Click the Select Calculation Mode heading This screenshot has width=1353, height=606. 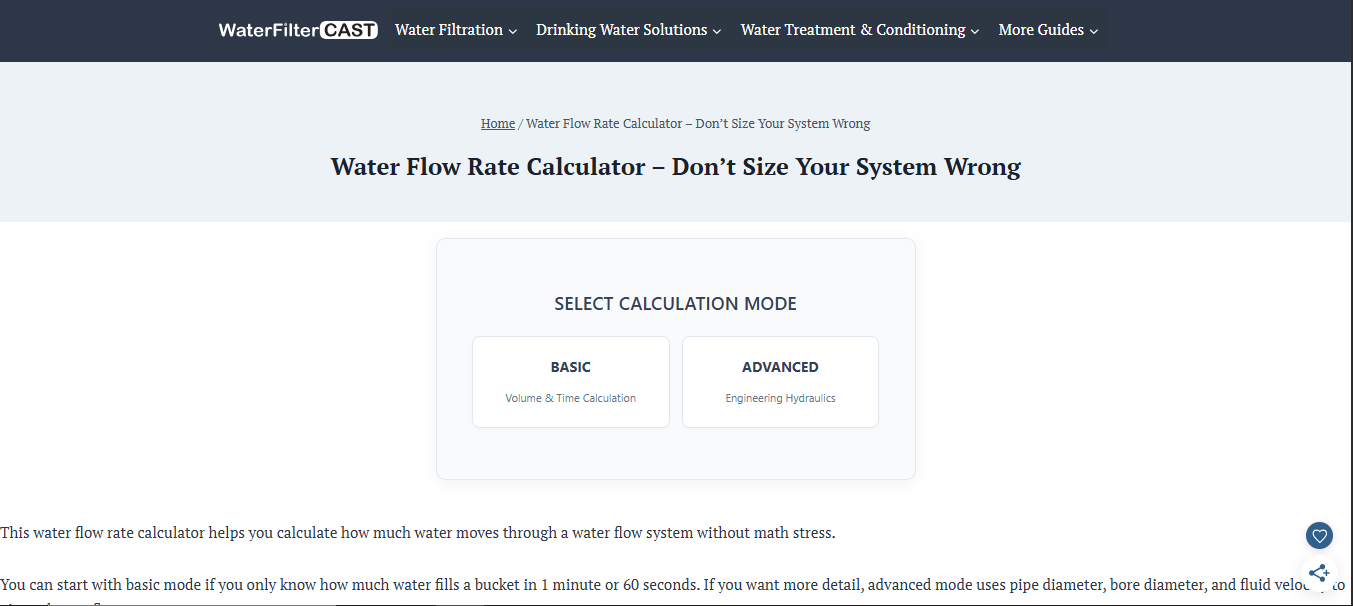click(x=676, y=304)
